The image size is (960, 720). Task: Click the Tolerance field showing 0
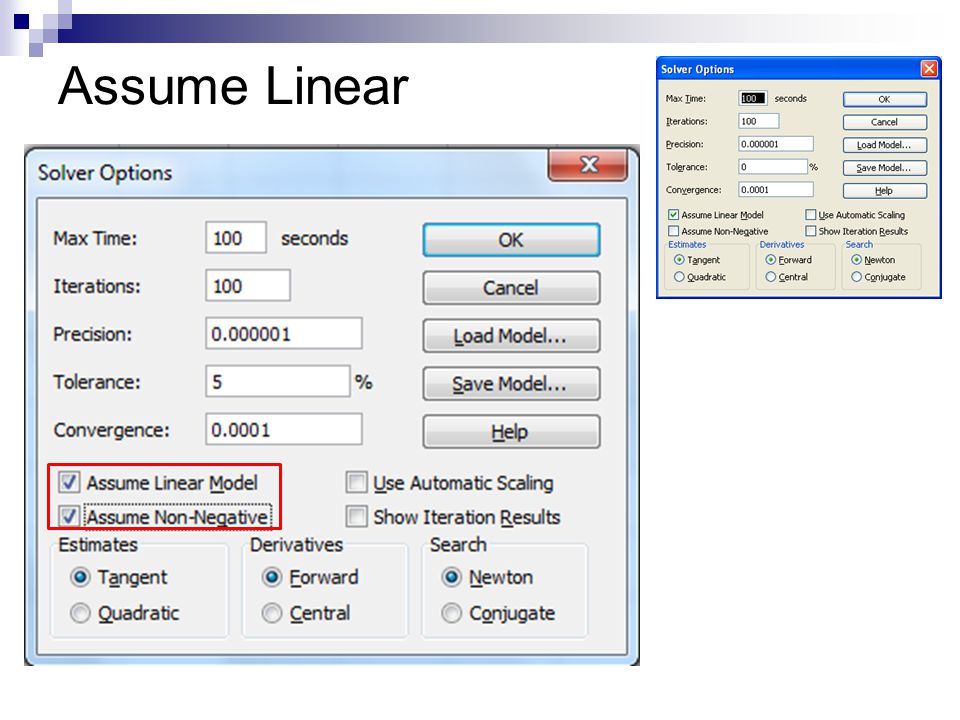[x=773, y=167]
